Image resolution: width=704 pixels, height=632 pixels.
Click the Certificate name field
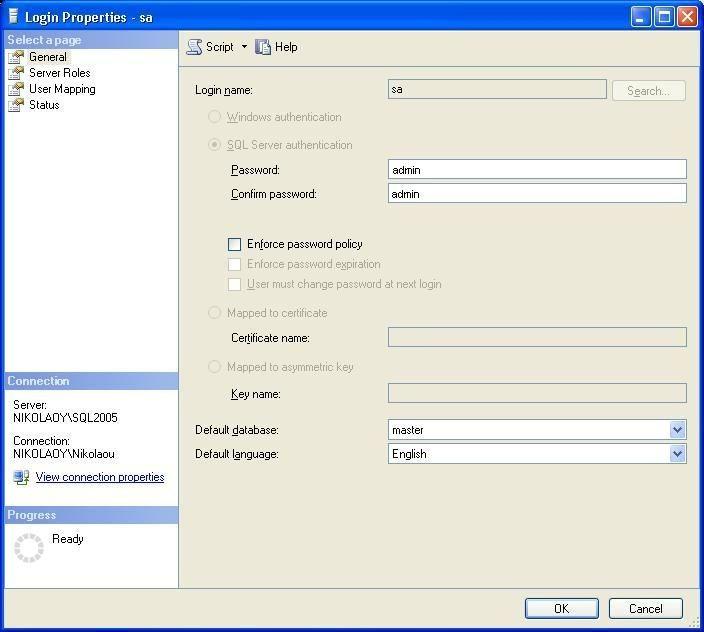(x=537, y=337)
